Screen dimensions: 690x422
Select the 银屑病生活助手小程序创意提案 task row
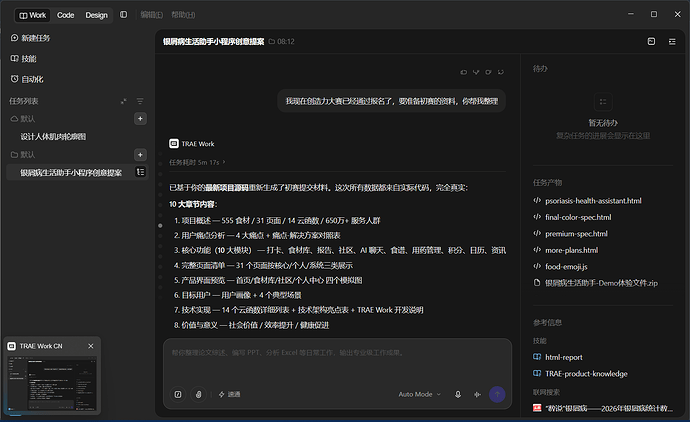pyautogui.click(x=77, y=172)
